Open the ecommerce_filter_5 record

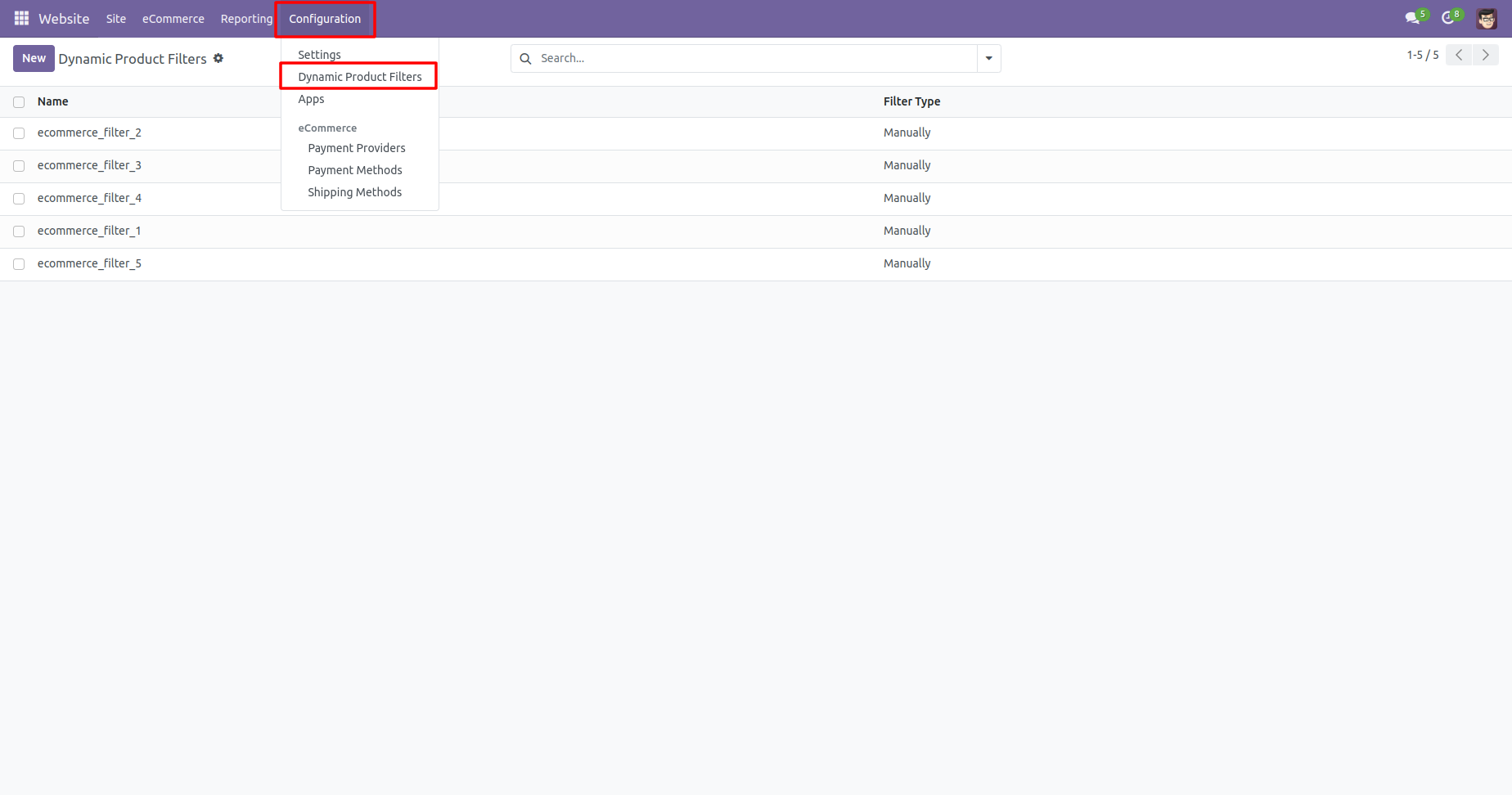pos(89,263)
